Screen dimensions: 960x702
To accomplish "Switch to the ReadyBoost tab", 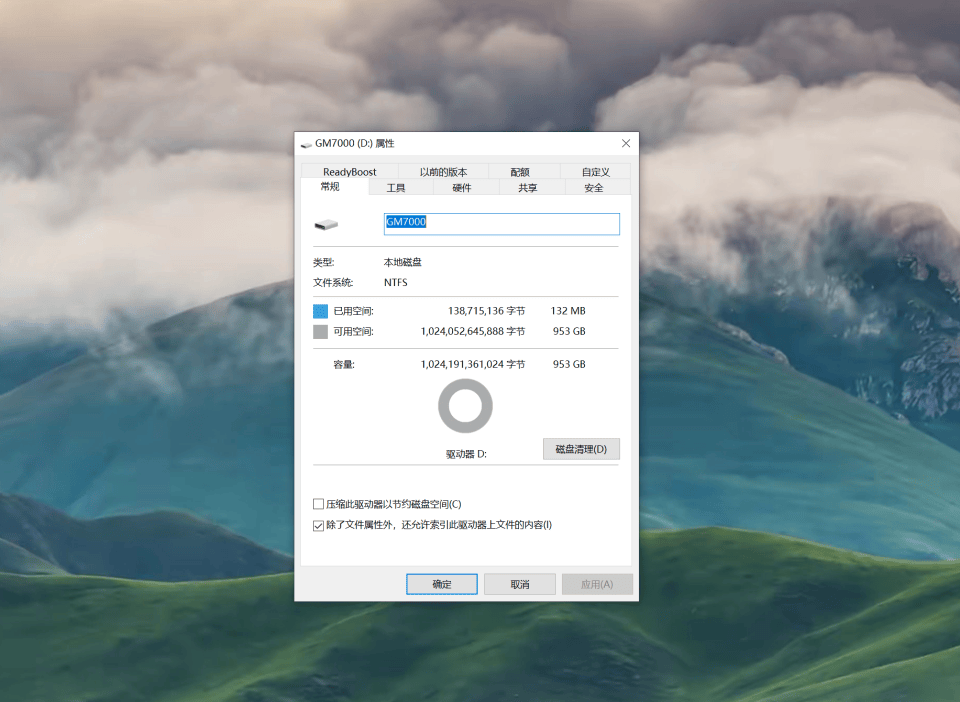I will [350, 172].
